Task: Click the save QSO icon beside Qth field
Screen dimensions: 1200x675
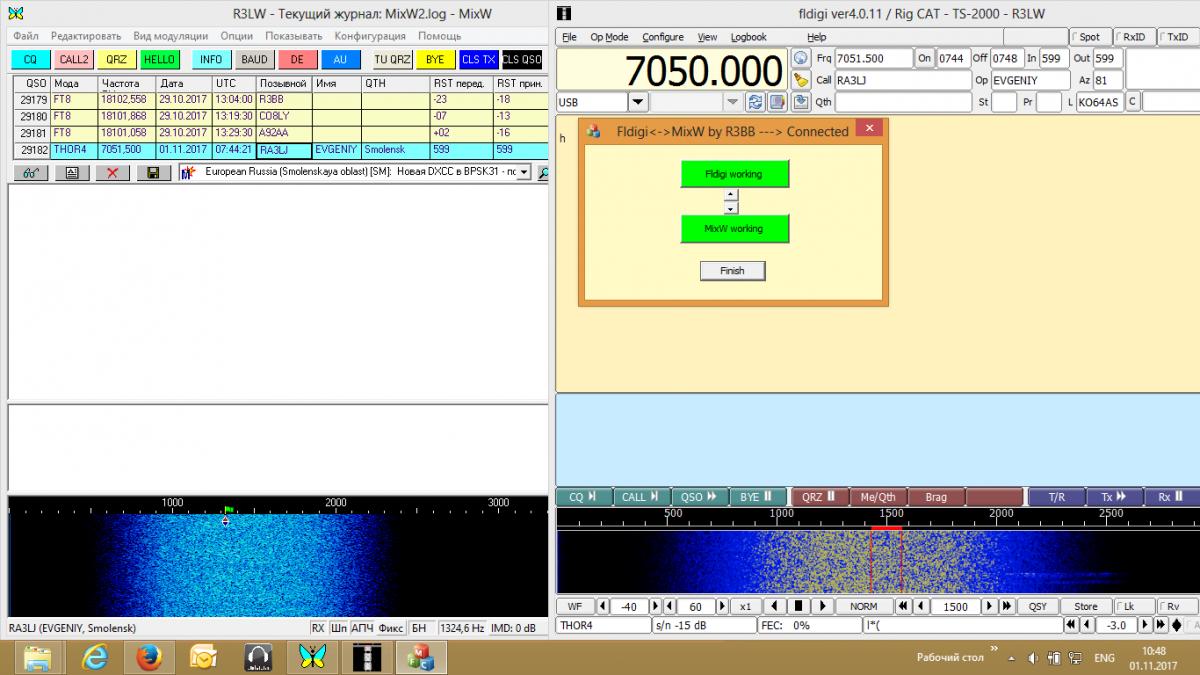Action: [x=800, y=102]
